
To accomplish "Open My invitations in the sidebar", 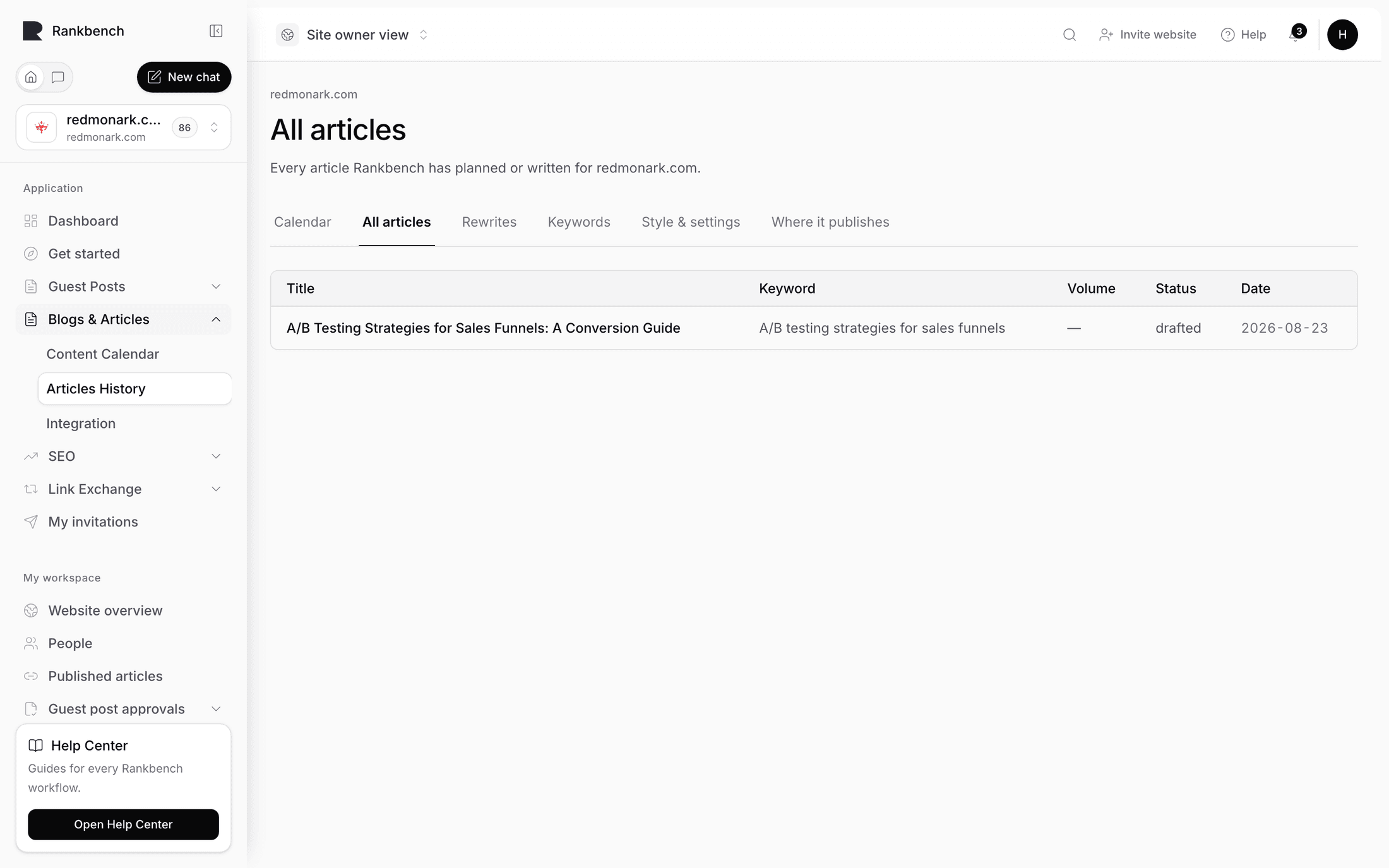I will pyautogui.click(x=123, y=522).
